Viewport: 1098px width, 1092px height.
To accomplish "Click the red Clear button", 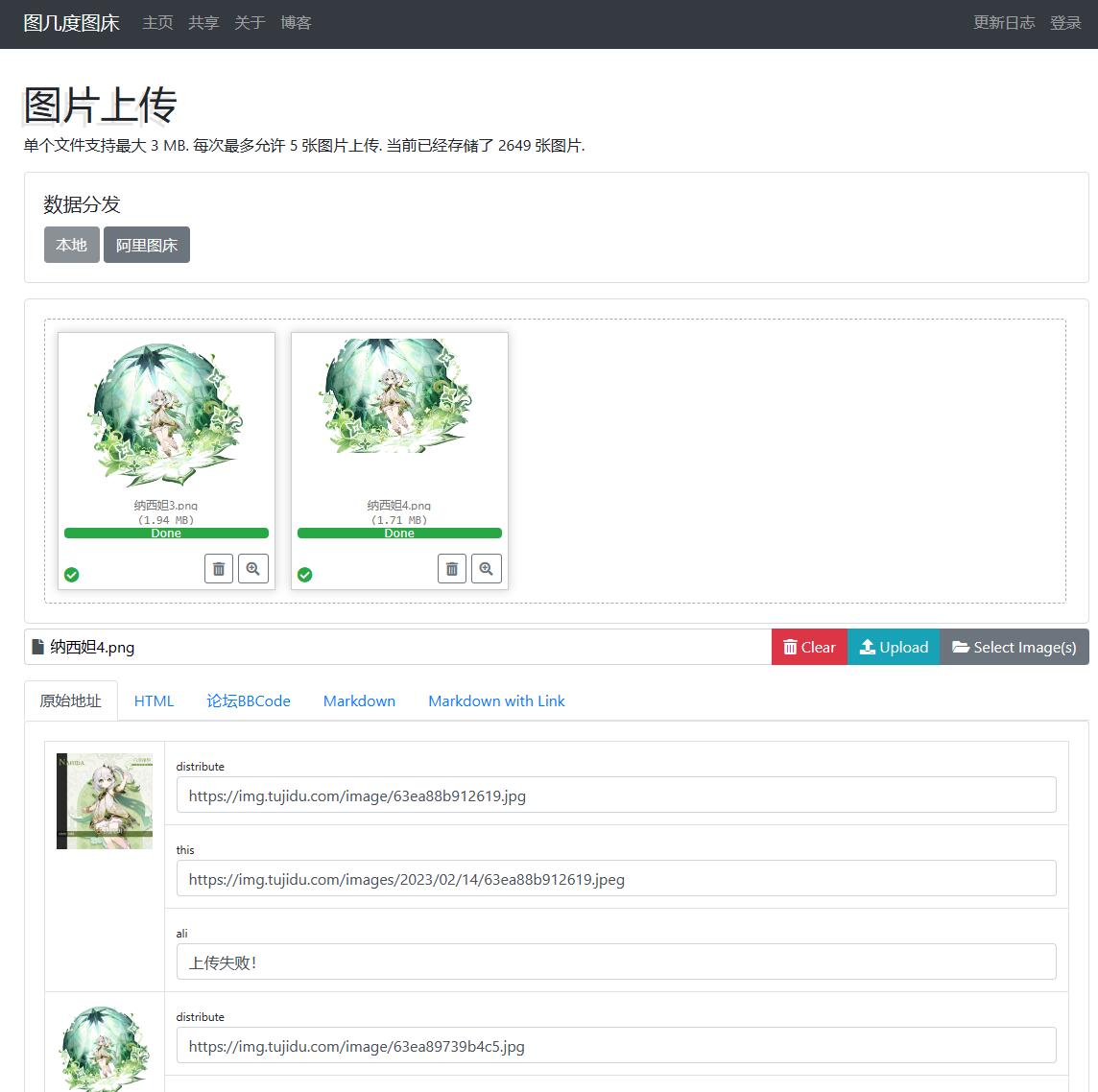I will point(809,647).
